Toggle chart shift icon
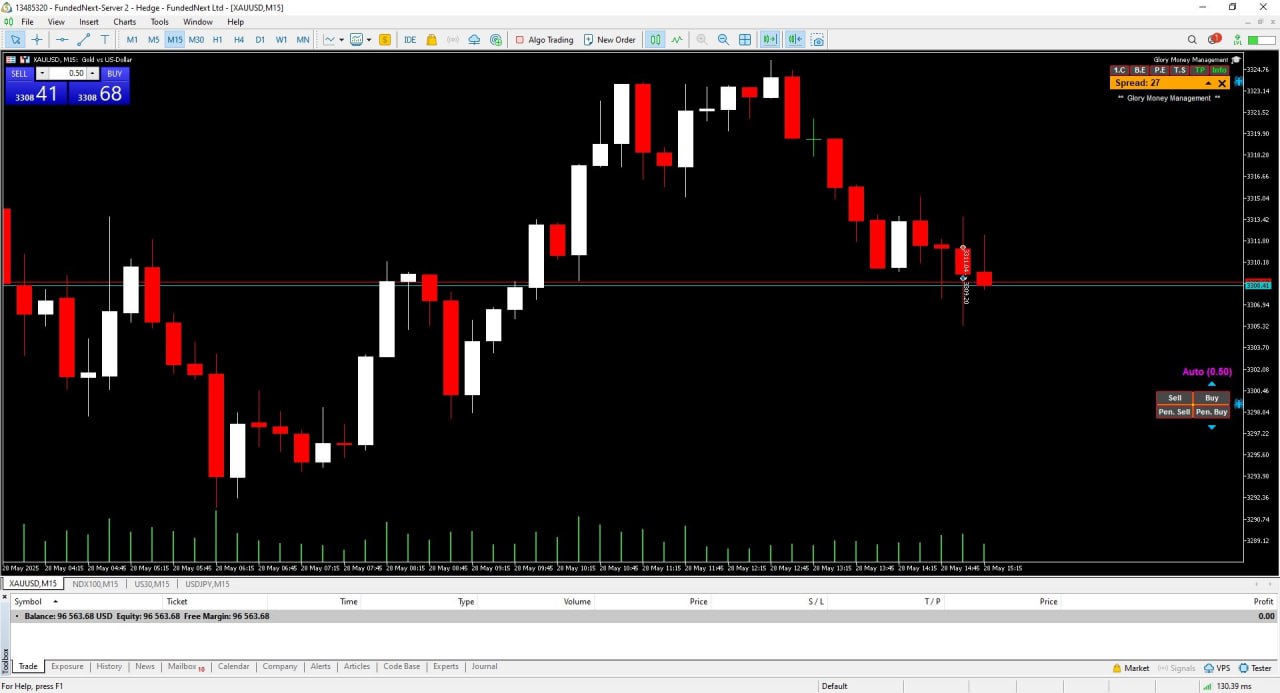This screenshot has width=1280, height=693. click(795, 40)
